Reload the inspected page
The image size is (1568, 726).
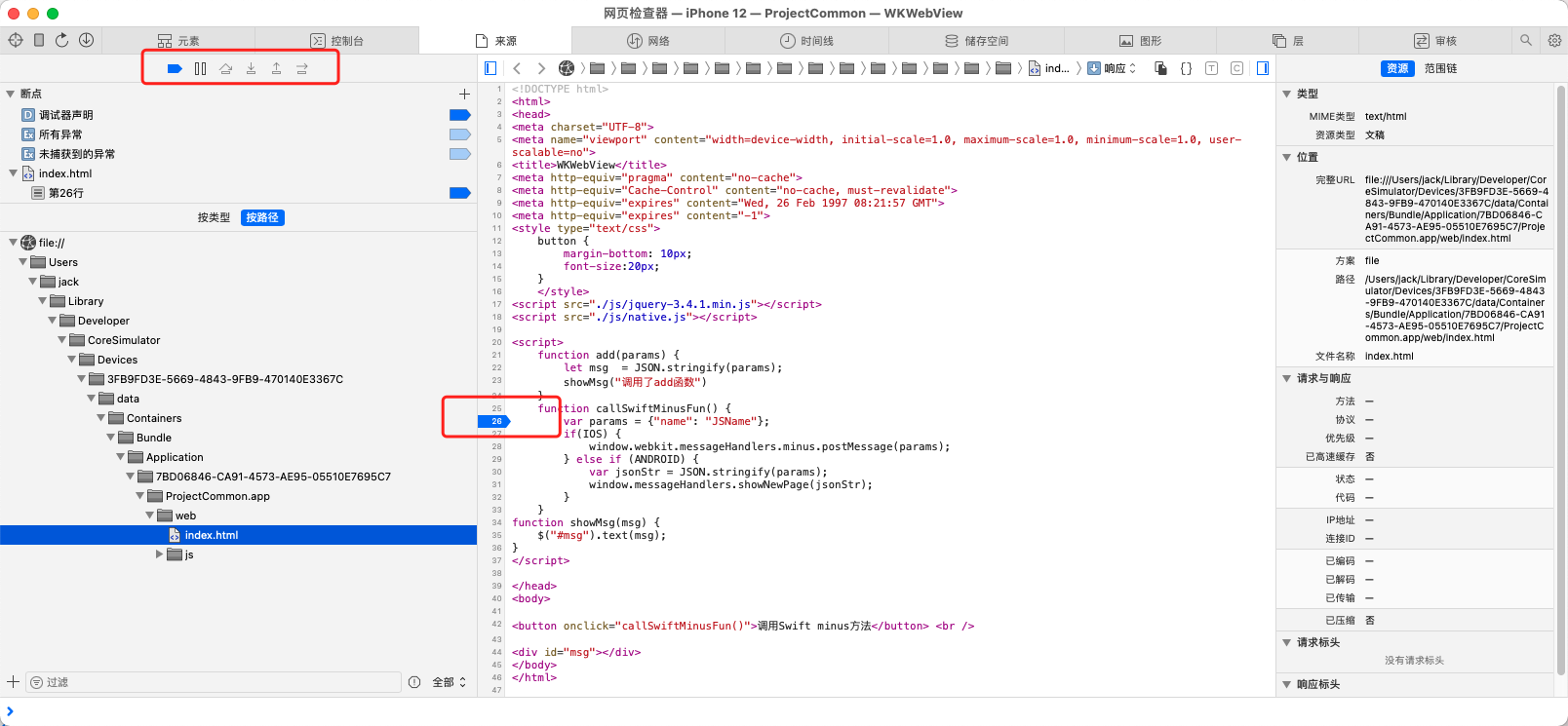[62, 40]
